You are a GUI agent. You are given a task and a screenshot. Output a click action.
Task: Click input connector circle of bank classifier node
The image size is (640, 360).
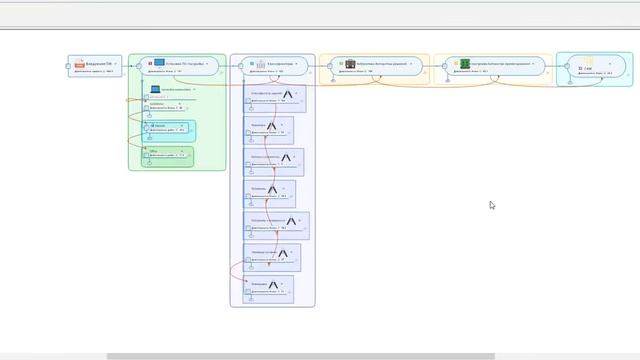(x=240, y=66)
